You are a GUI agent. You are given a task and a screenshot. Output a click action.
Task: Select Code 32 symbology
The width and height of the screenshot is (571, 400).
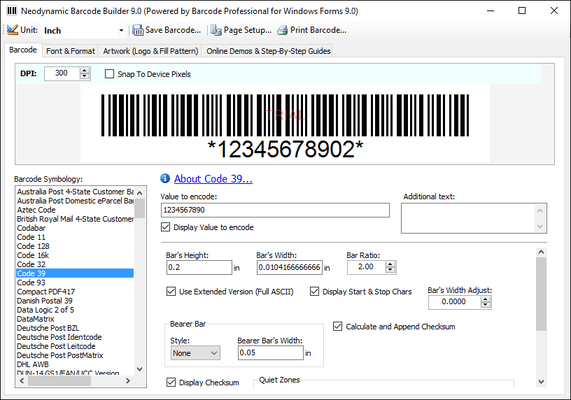click(x=75, y=264)
